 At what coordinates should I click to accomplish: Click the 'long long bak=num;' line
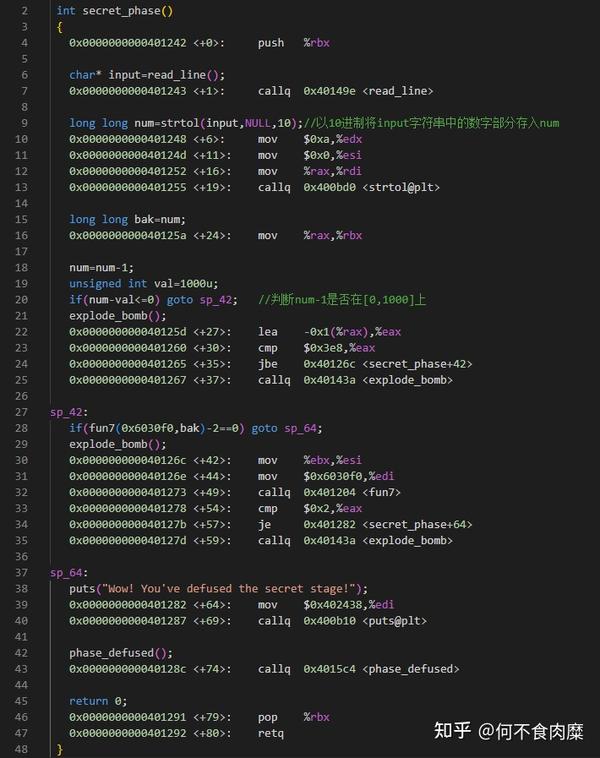127,219
